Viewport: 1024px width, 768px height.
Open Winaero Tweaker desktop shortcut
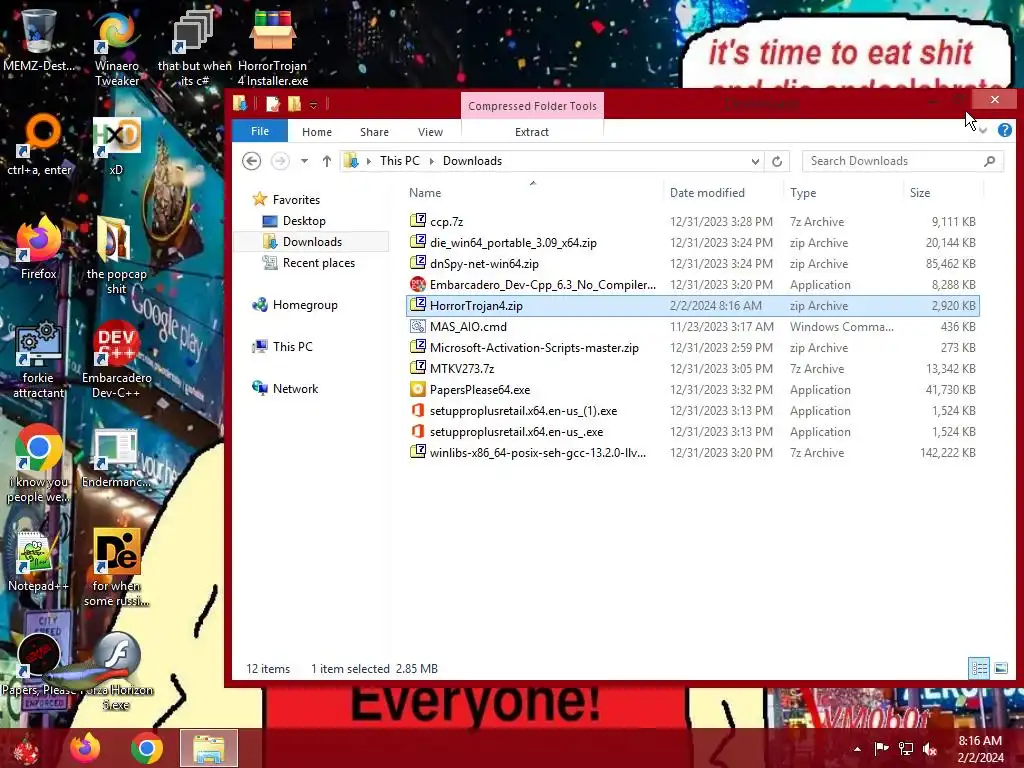pyautogui.click(x=116, y=47)
